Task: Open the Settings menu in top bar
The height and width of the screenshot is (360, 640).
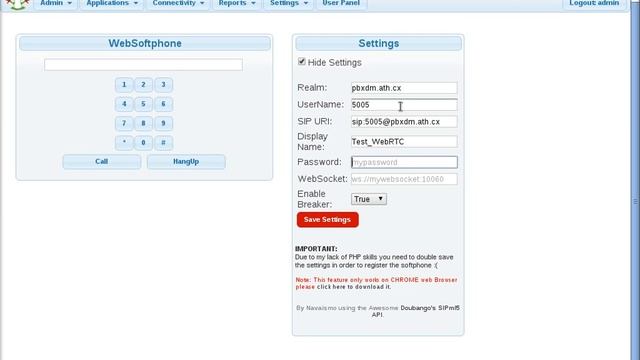Action: [x=289, y=4]
